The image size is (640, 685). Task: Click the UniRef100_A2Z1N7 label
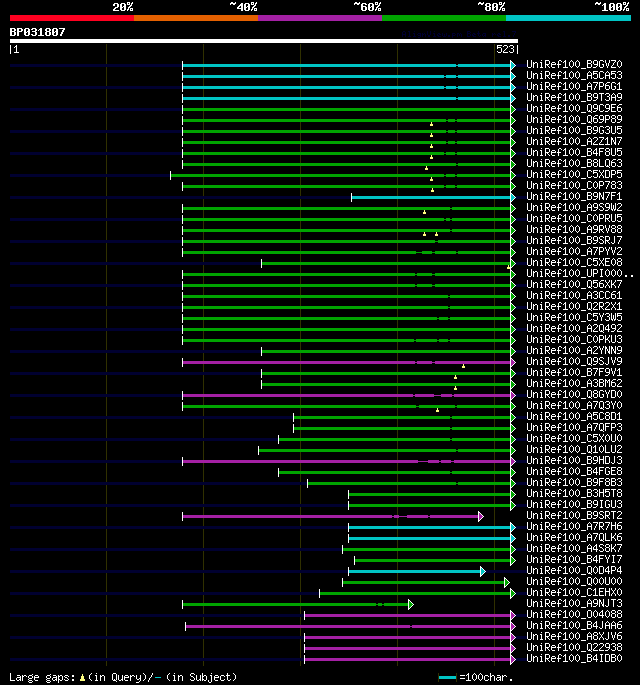574,142
